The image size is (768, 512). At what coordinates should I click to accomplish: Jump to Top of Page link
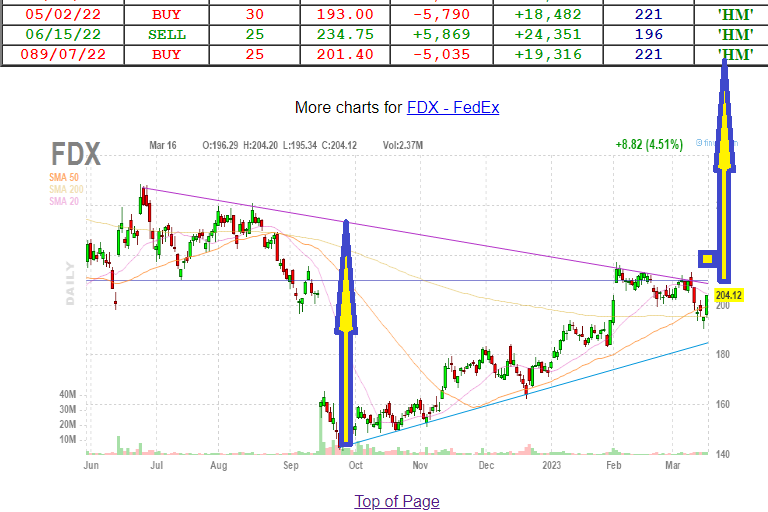point(397,501)
